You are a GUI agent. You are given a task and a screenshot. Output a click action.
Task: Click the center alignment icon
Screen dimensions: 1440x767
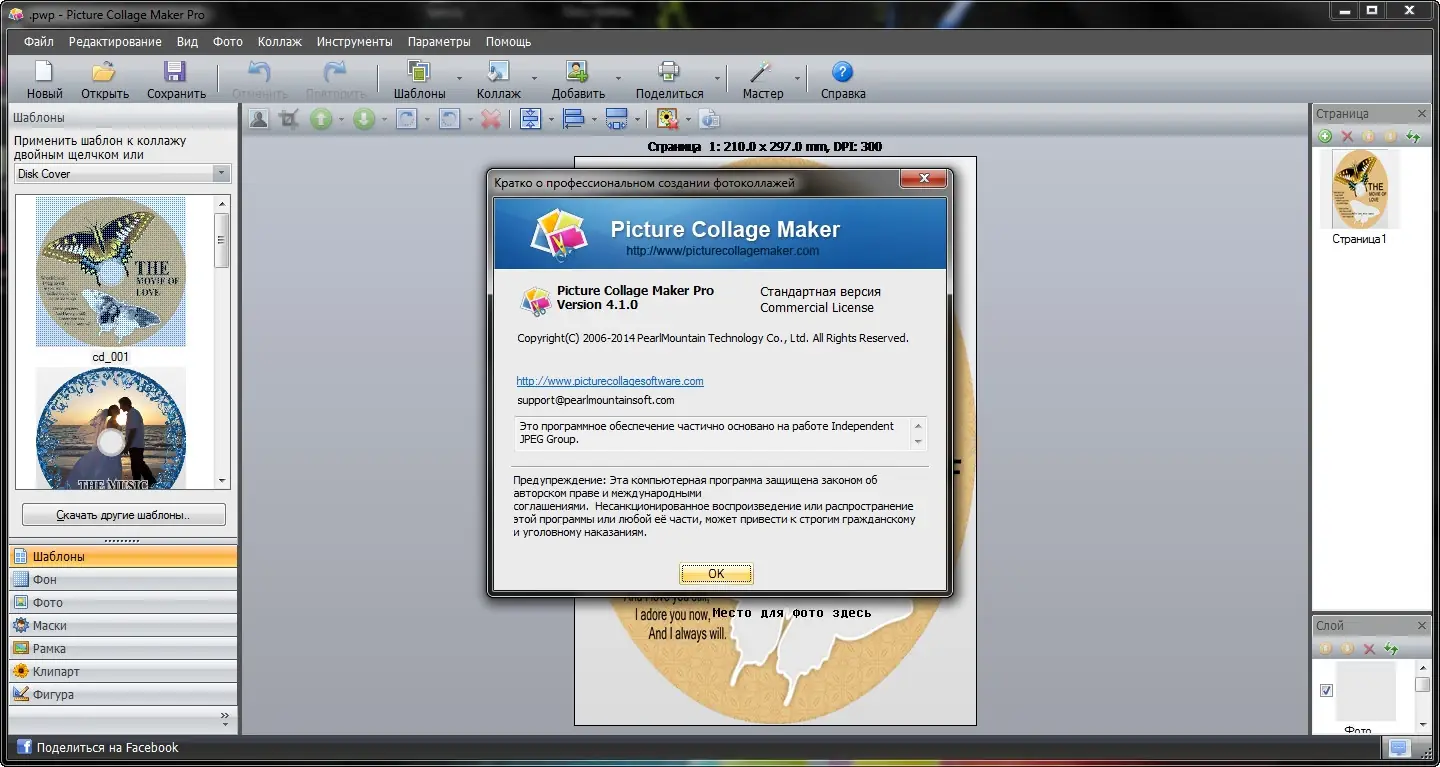click(530, 119)
